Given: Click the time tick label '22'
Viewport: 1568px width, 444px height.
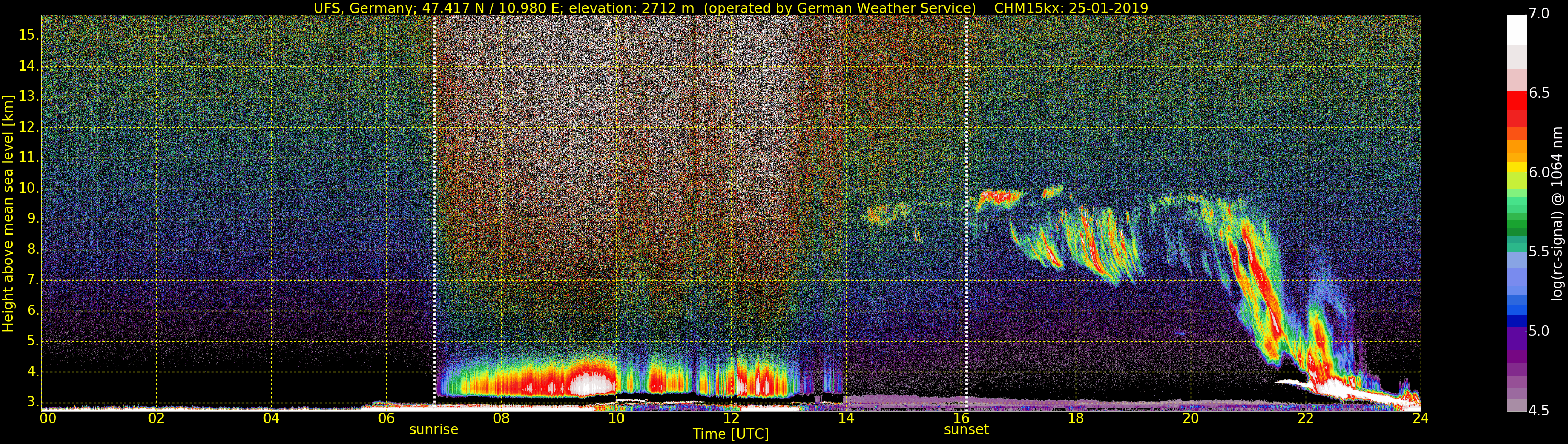Looking at the screenshot, I should pyautogui.click(x=1306, y=418).
